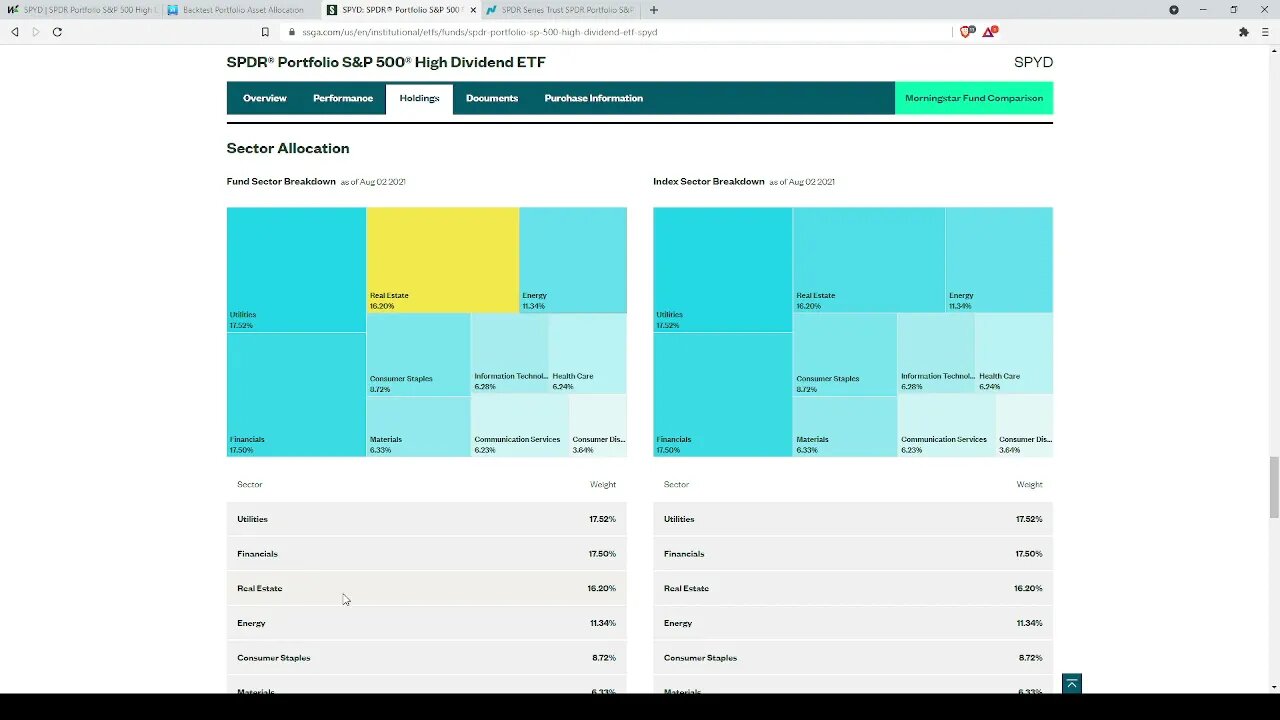This screenshot has height=720, width=1280.
Task: Open the Documents section tab
Action: point(492,98)
